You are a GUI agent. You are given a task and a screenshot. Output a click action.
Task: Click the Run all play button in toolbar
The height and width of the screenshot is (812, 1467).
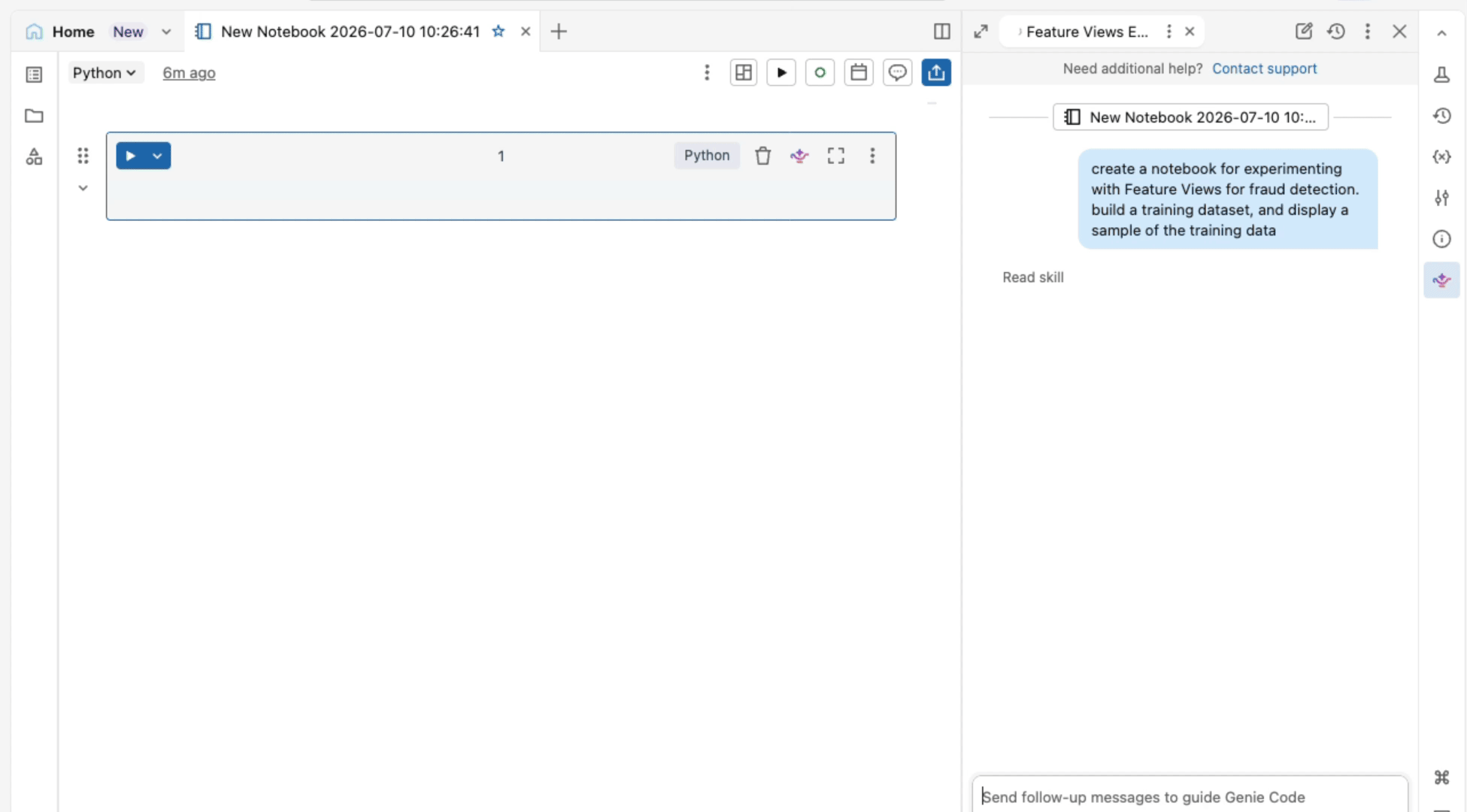pyautogui.click(x=781, y=73)
